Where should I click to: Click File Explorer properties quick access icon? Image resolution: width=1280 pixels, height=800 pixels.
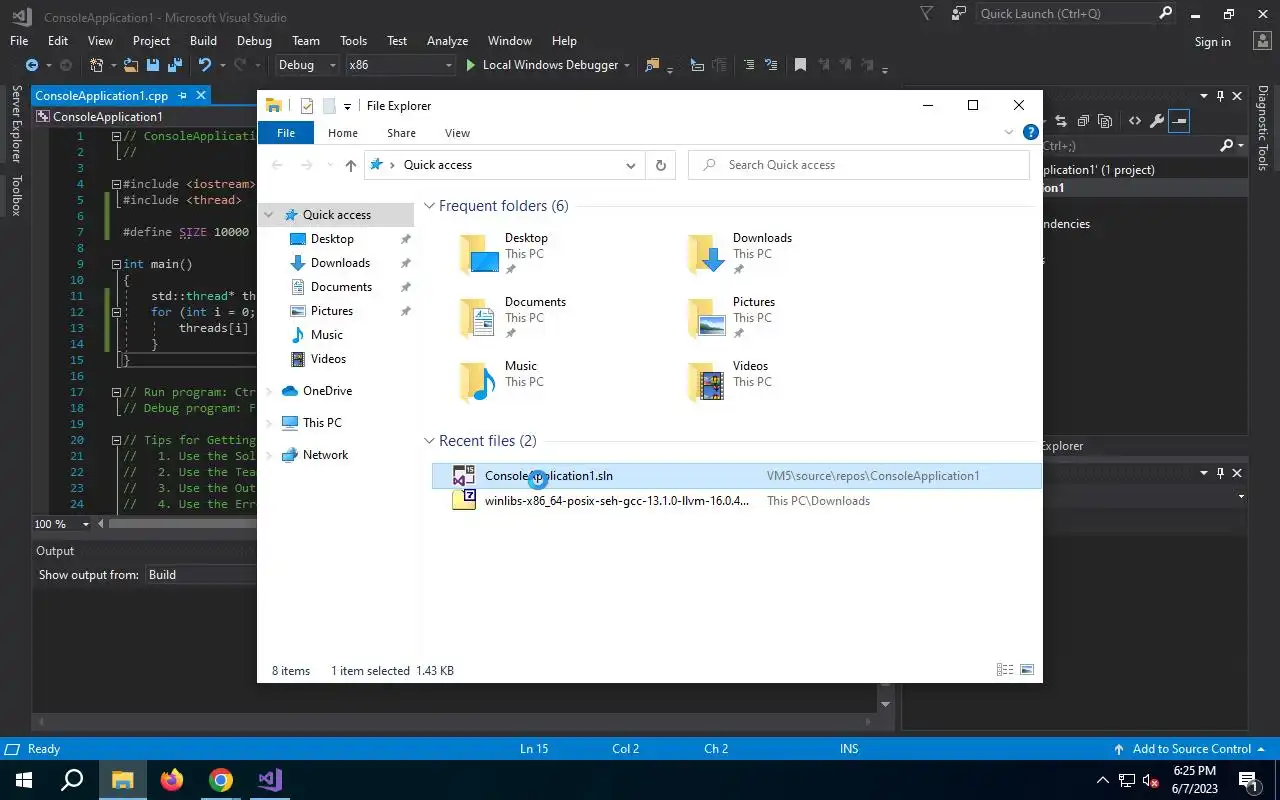tap(307, 106)
